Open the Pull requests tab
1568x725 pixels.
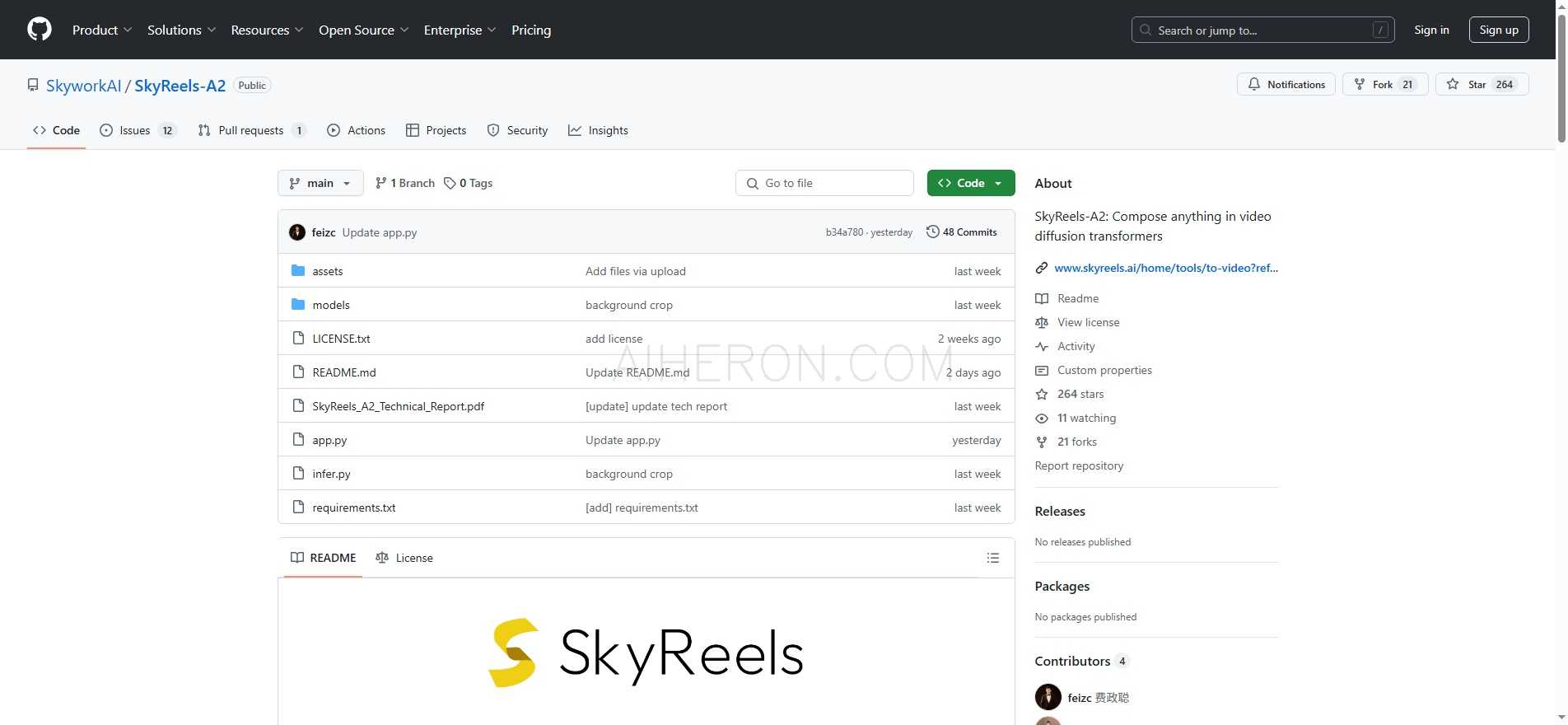[x=251, y=130]
